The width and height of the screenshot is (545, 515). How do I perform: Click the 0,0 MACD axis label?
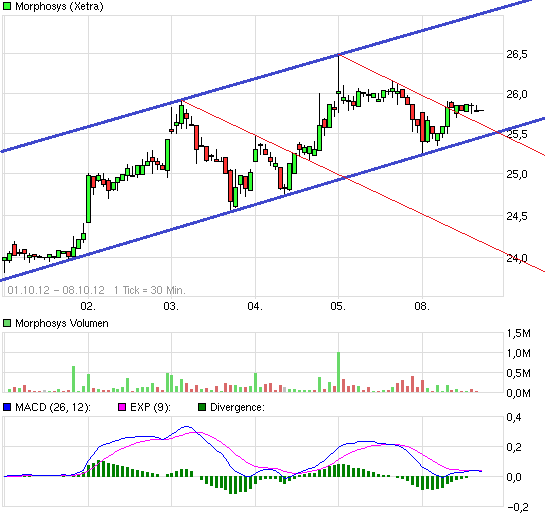click(x=514, y=477)
